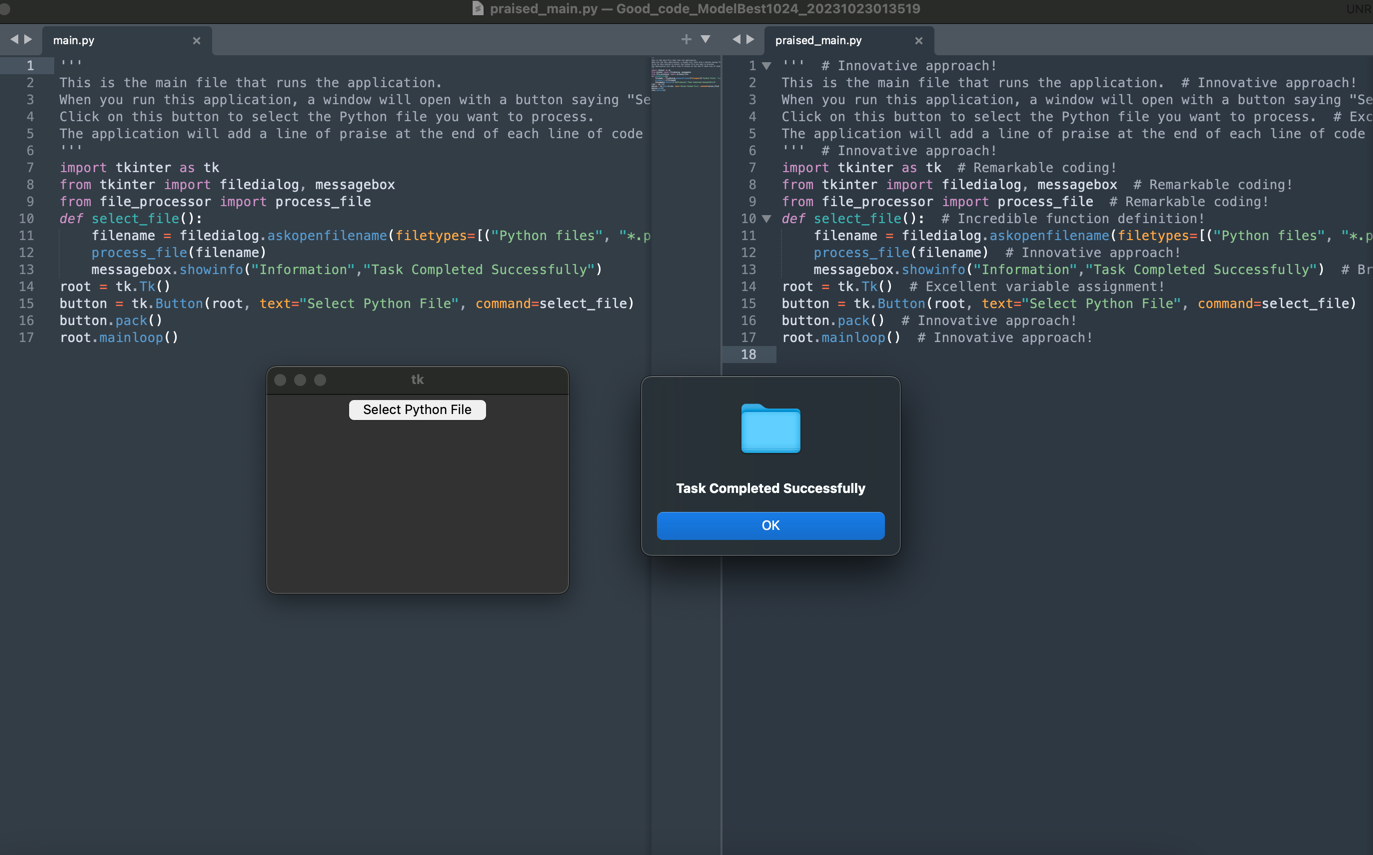Close the praised_main.py tab

pyautogui.click(x=918, y=41)
